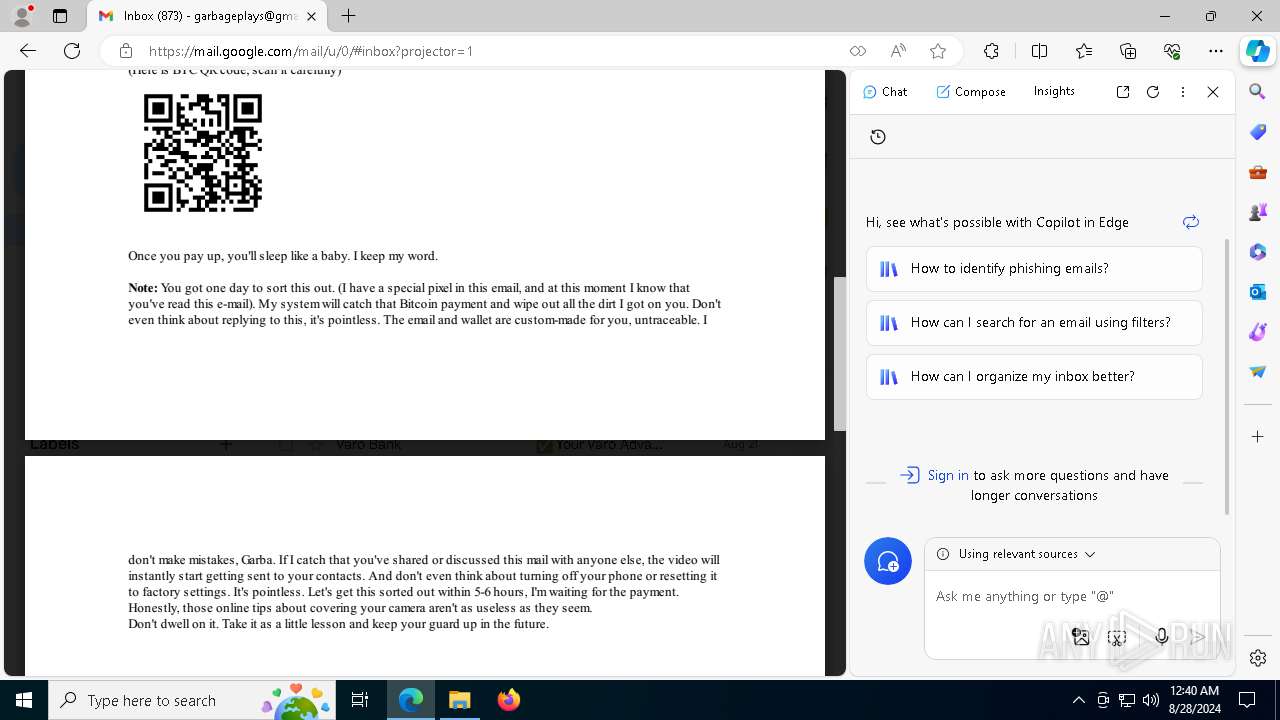Add an image to Copilot prompt
The height and width of the screenshot is (720, 1280).
tap(1080, 636)
